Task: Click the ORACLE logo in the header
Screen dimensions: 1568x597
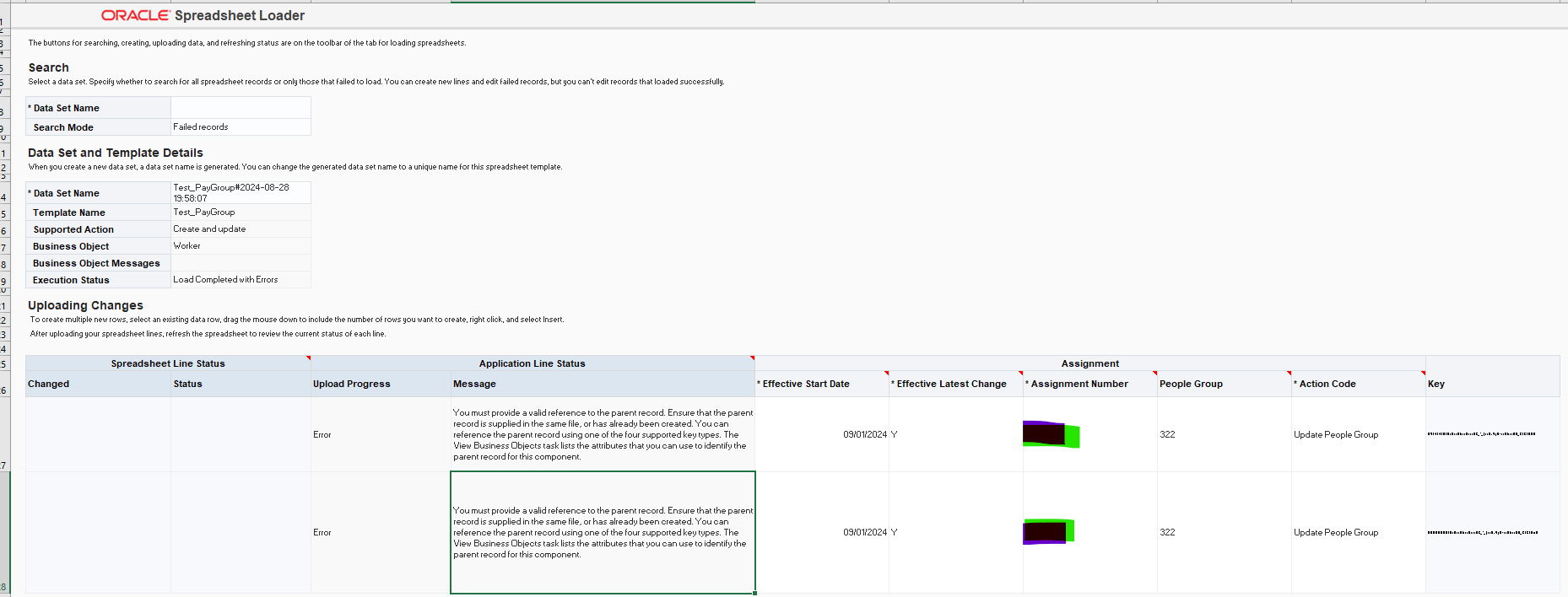Action: tap(135, 15)
